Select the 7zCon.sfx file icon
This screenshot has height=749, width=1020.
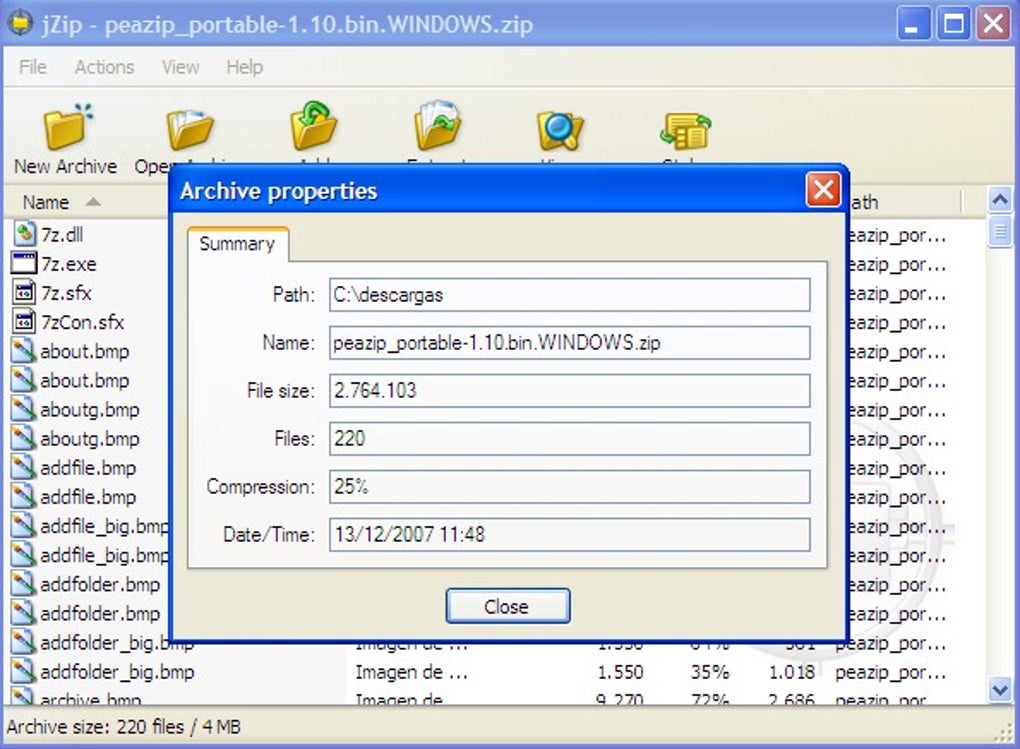24,321
